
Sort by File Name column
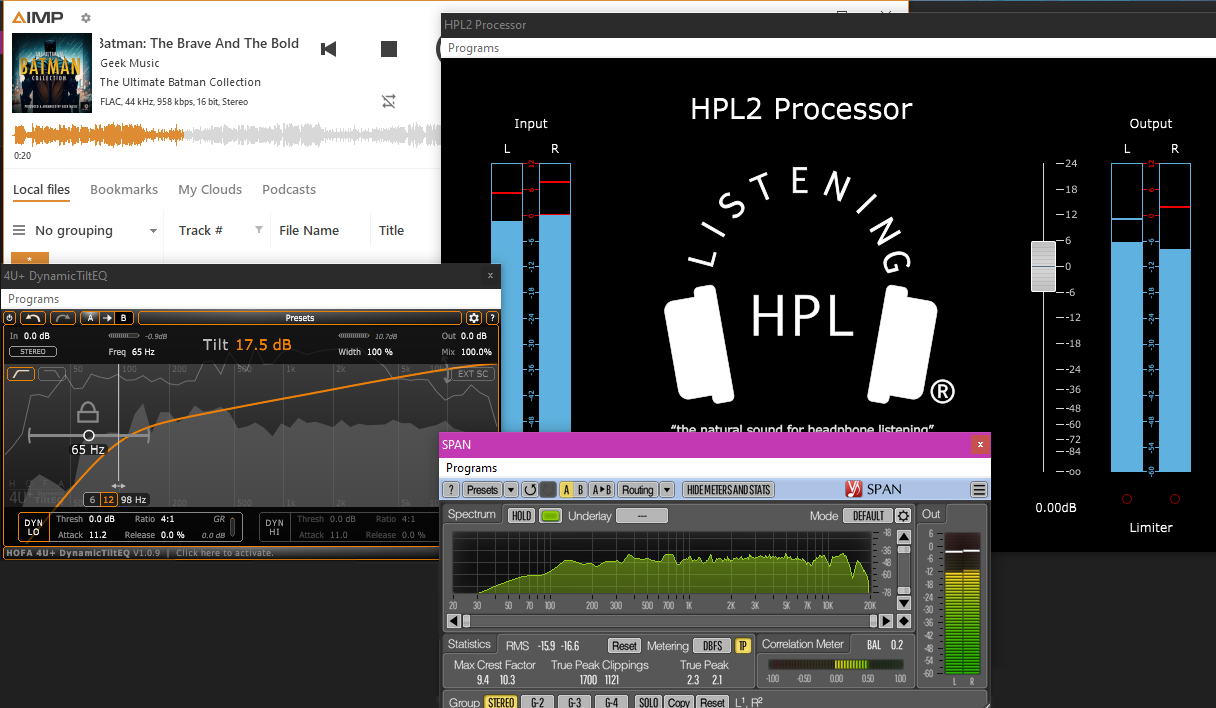(309, 230)
